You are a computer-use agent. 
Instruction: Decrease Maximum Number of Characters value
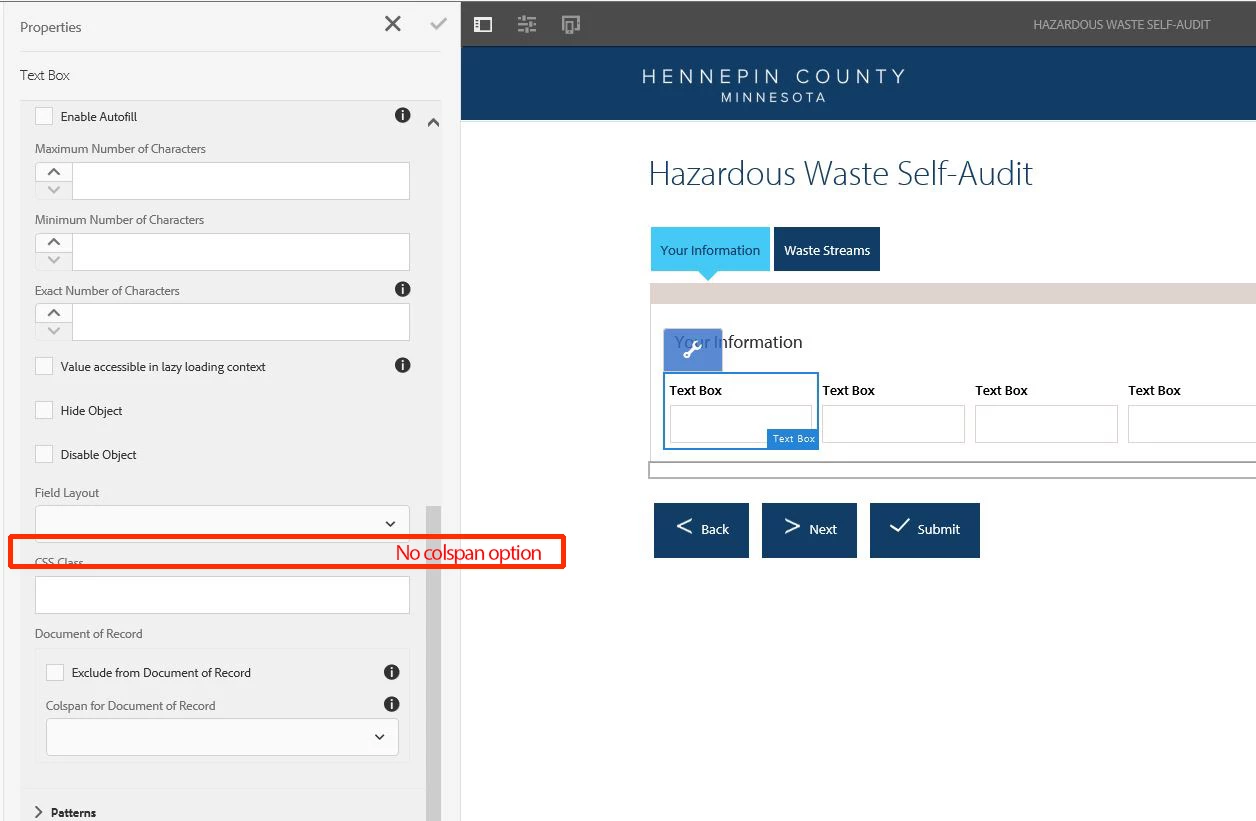[54, 190]
